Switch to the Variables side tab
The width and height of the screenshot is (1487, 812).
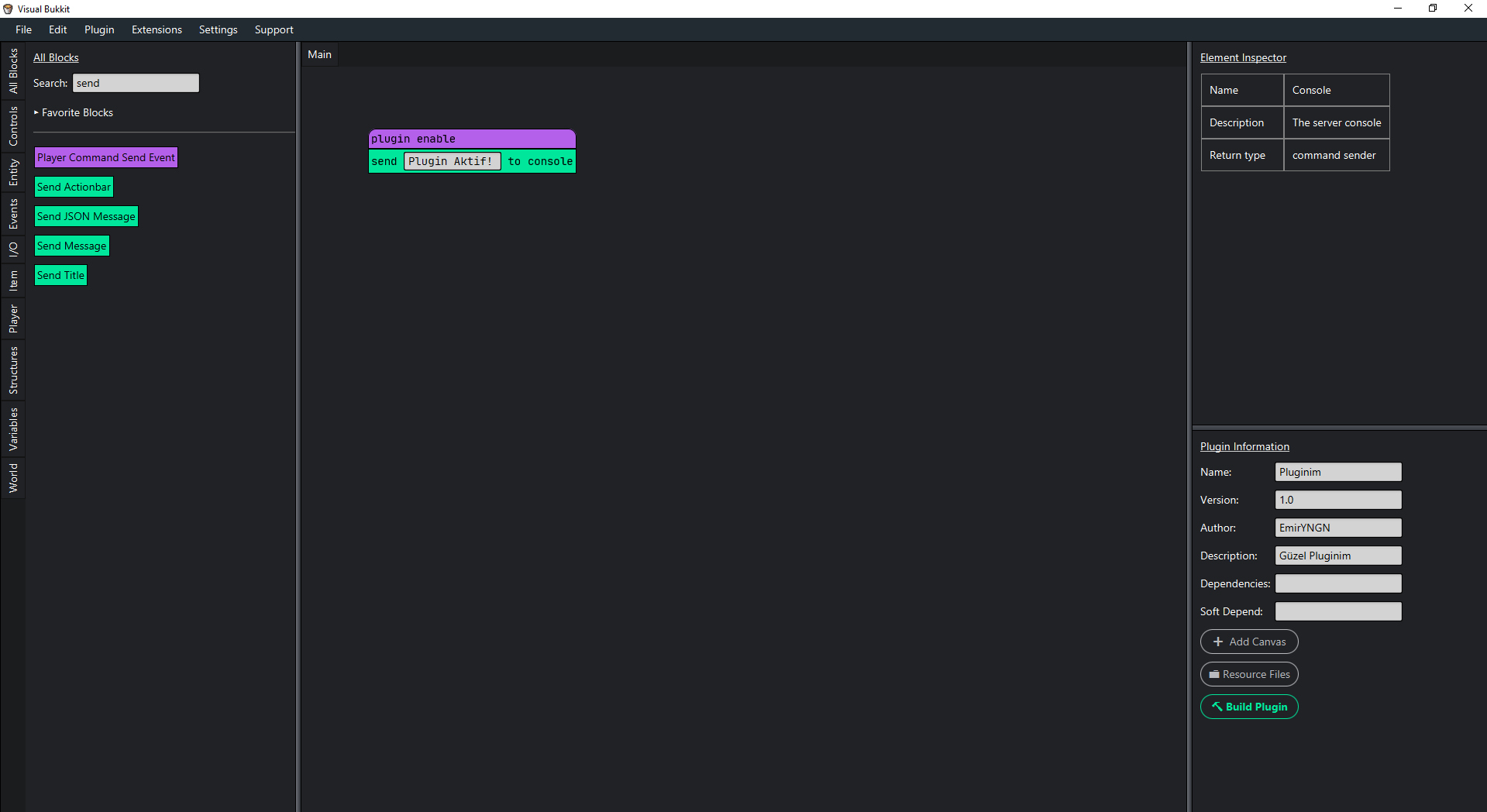(13, 429)
